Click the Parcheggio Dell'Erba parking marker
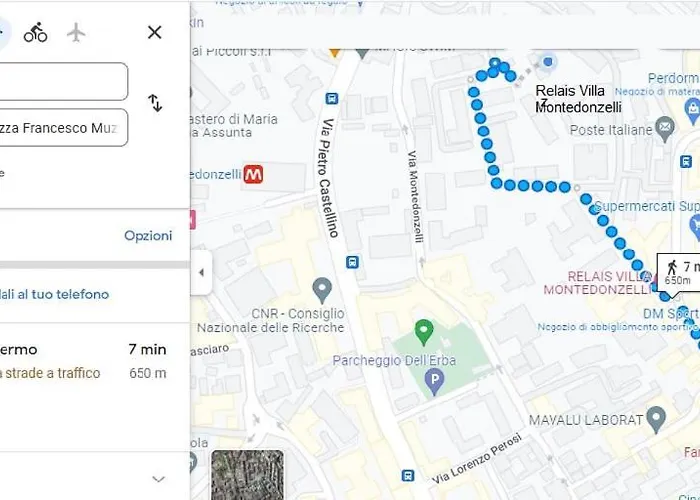The image size is (700, 500). [x=434, y=382]
